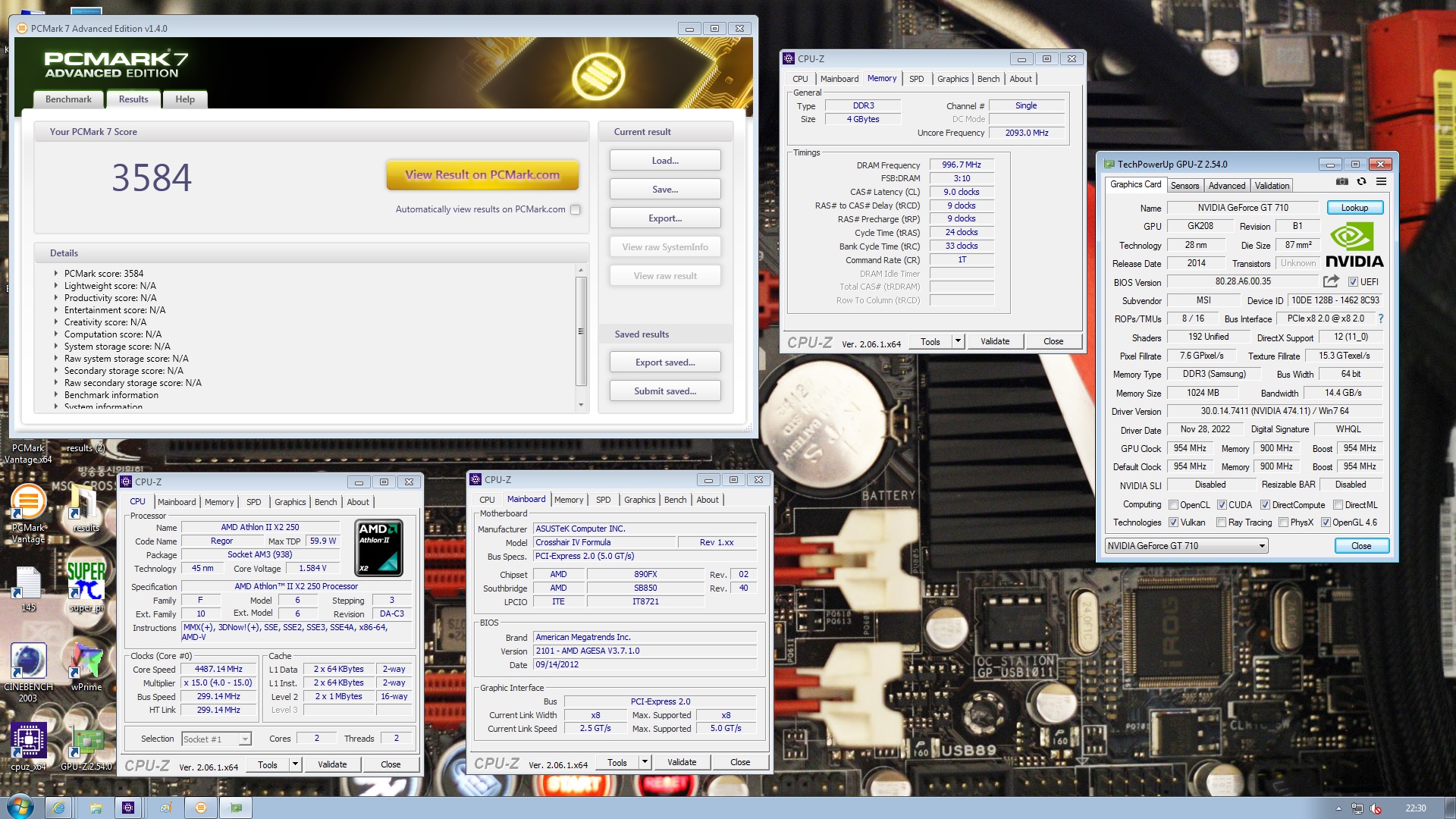Click Load... button in PCMark
Image resolution: width=1456 pixels, height=819 pixels.
(665, 161)
